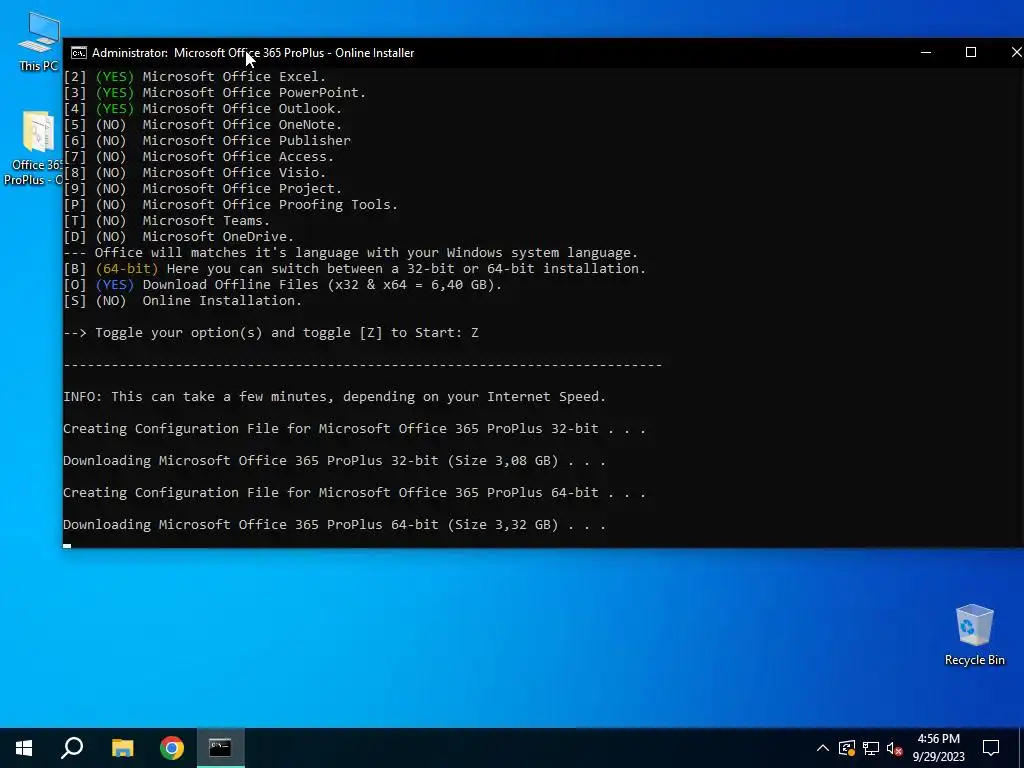Click 'Downloading ... 64-bit (Size 3,32 GB)' line

pyautogui.click(x=334, y=524)
